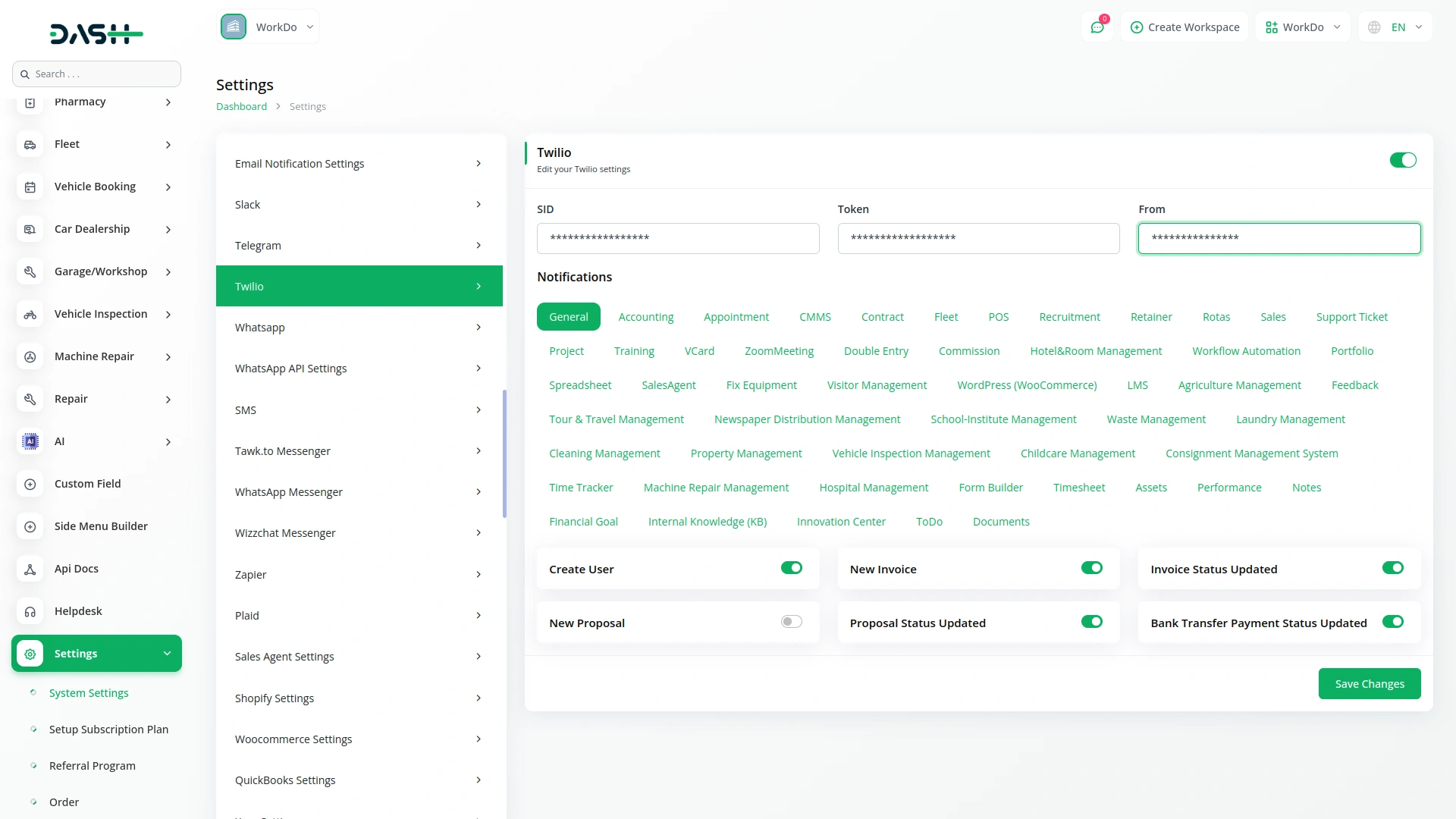Screen dimensions: 1456x819
Task: Click the AI module icon
Action: pos(30,441)
